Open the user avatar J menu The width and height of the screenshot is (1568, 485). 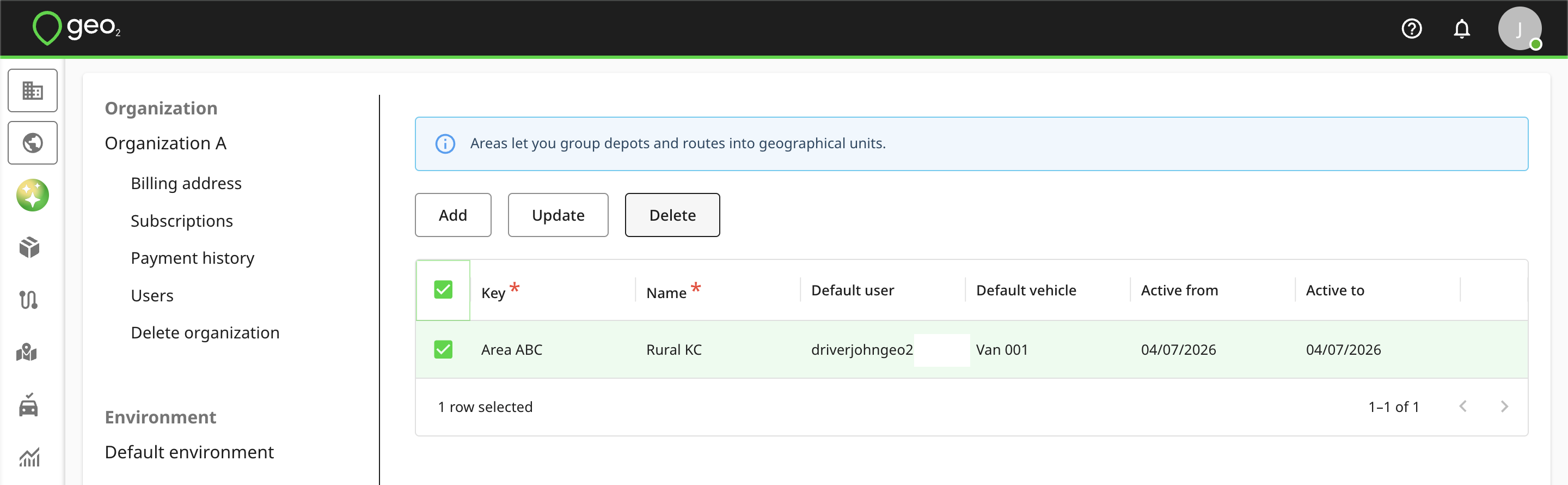[x=1520, y=29]
